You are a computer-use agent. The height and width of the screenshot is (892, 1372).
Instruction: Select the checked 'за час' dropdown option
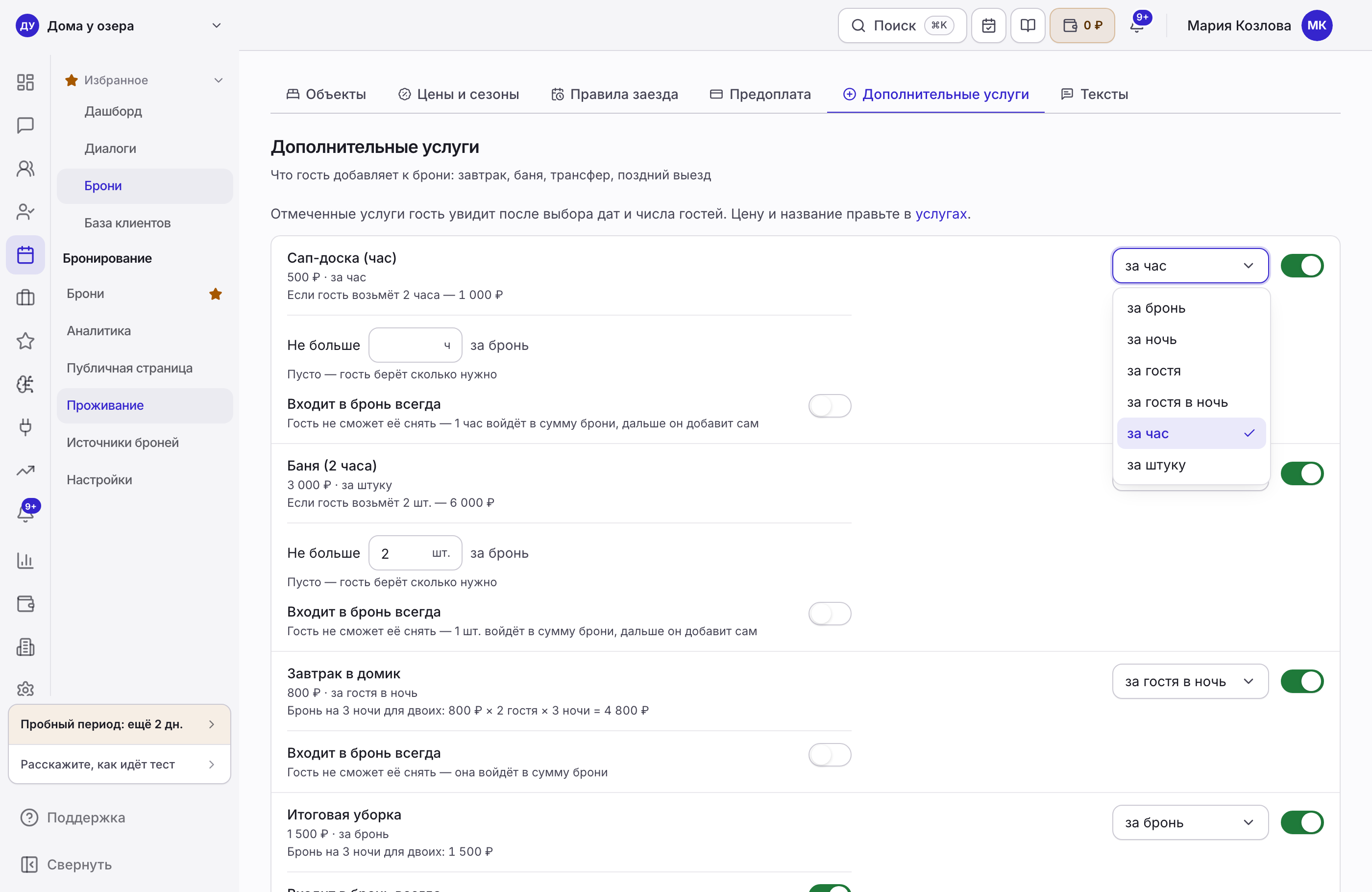pyautogui.click(x=1191, y=434)
